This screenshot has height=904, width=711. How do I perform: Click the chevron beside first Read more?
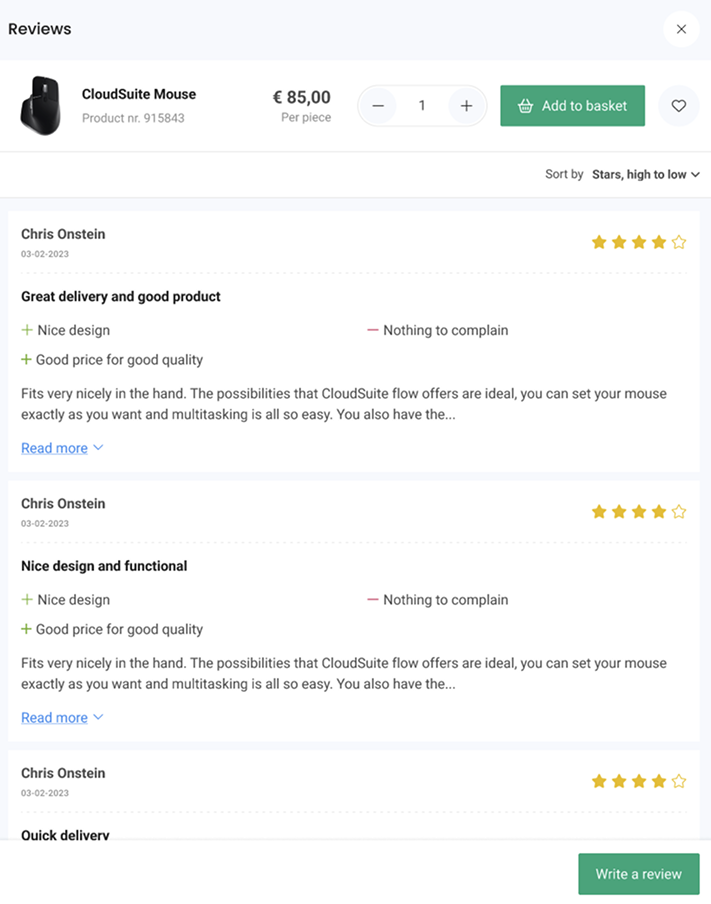pyautogui.click(x=98, y=448)
